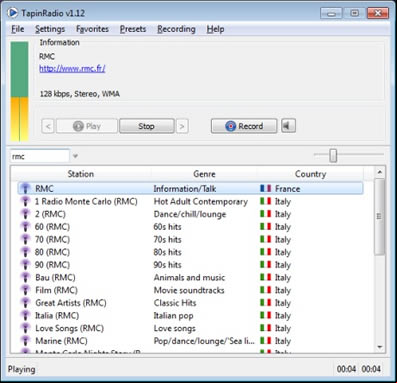Screen dimensions: 397x383
Task: Open the Recording menu
Action: (176, 29)
